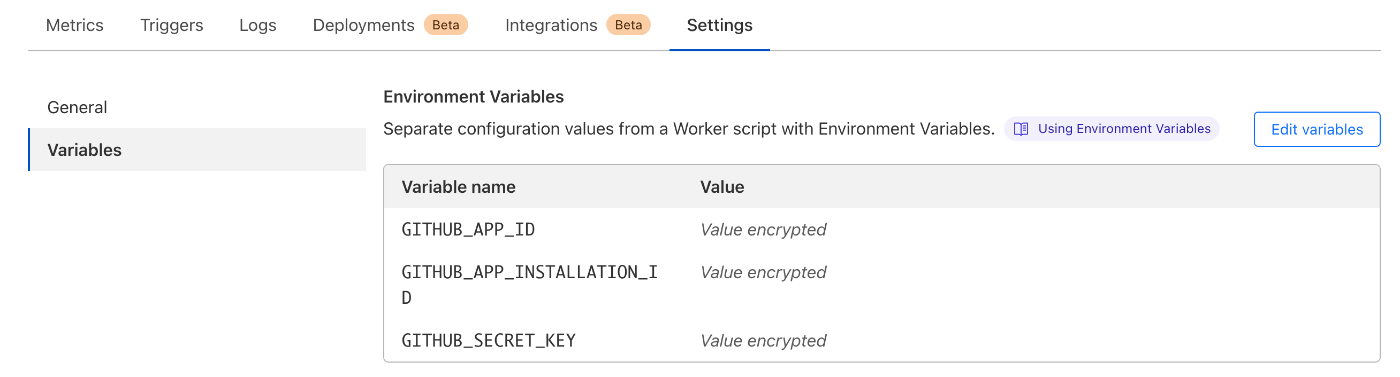This screenshot has width=1400, height=377.
Task: Select Variables in the settings sidebar
Action: pos(197,150)
